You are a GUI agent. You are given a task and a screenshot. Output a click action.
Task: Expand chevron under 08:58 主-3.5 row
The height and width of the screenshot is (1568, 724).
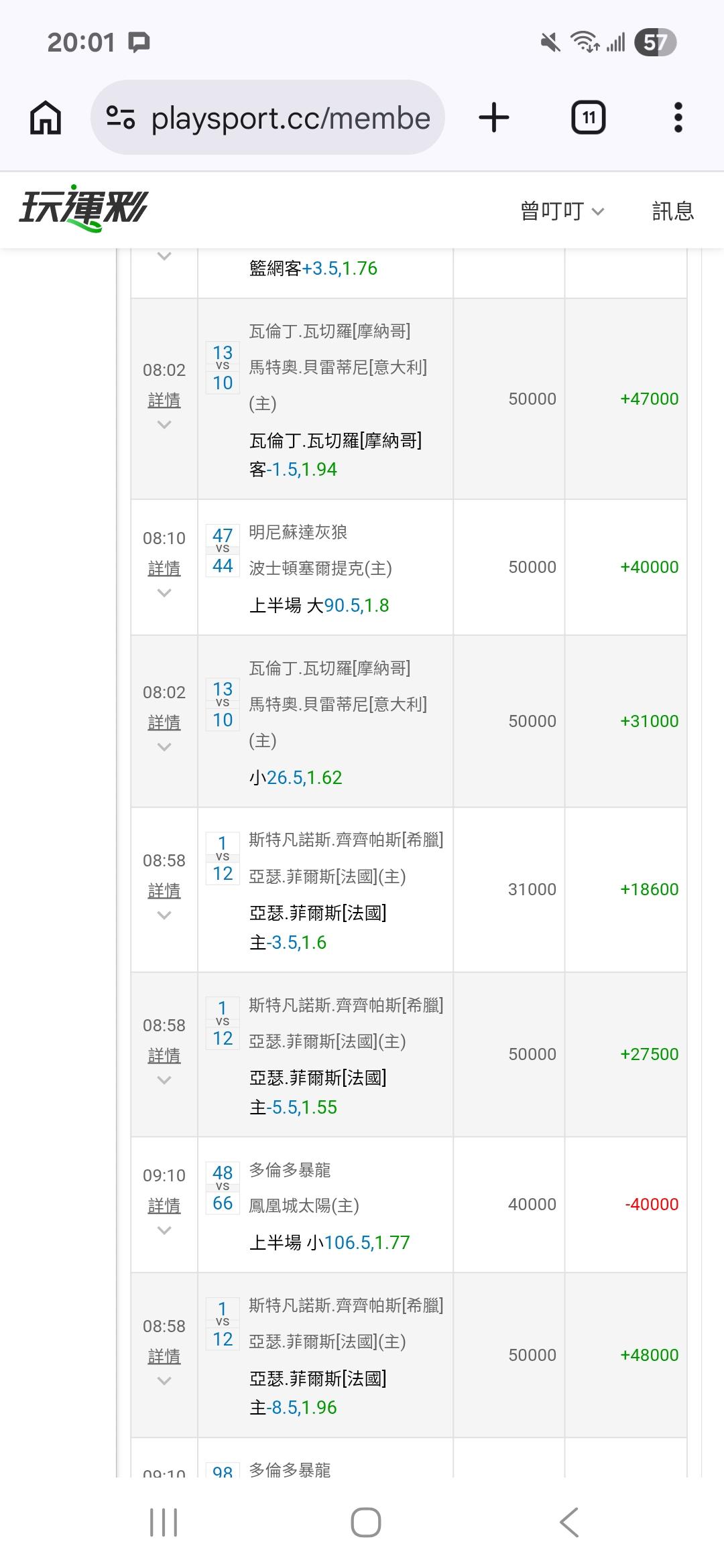[164, 915]
